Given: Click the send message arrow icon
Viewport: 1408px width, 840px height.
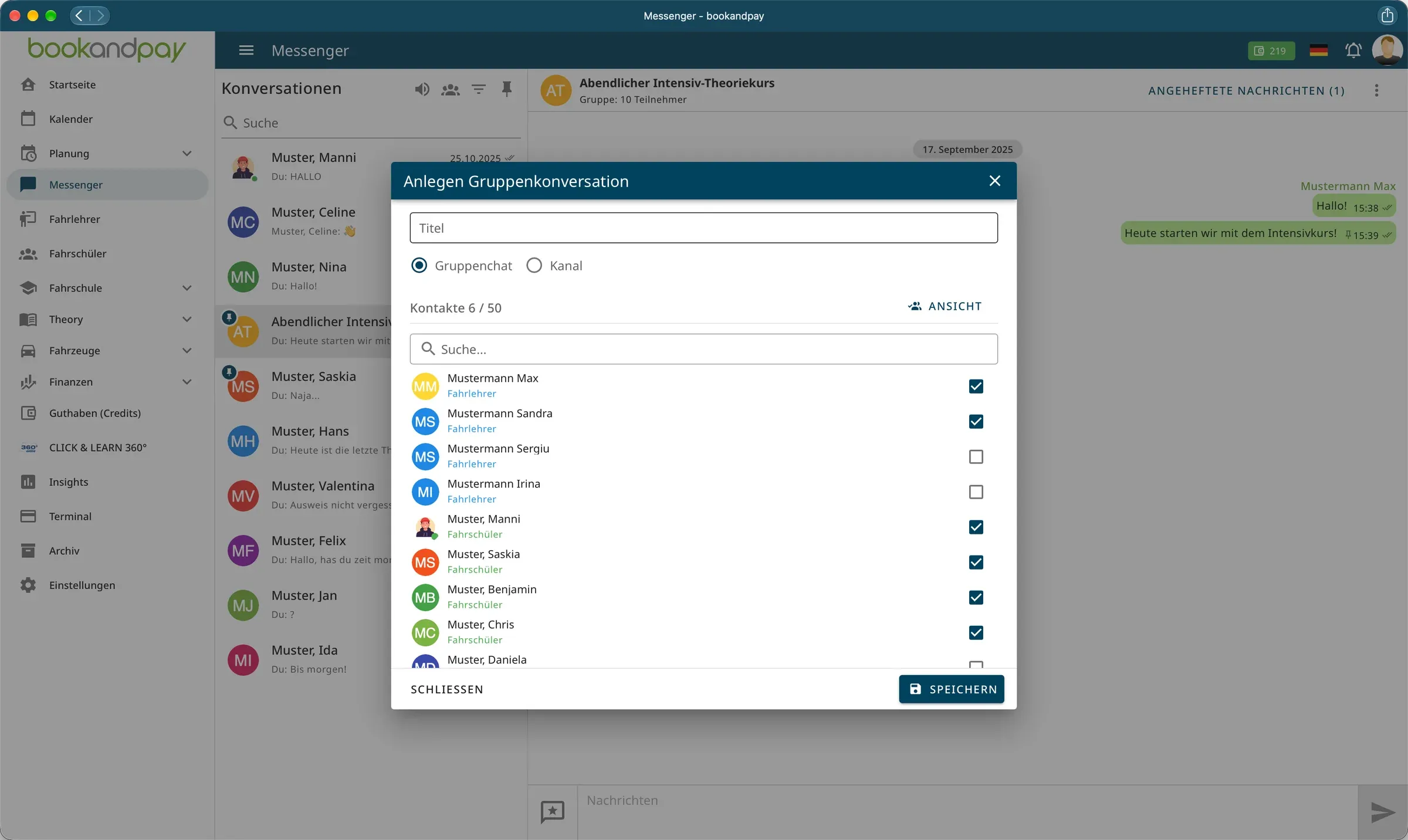Looking at the screenshot, I should [x=1383, y=812].
